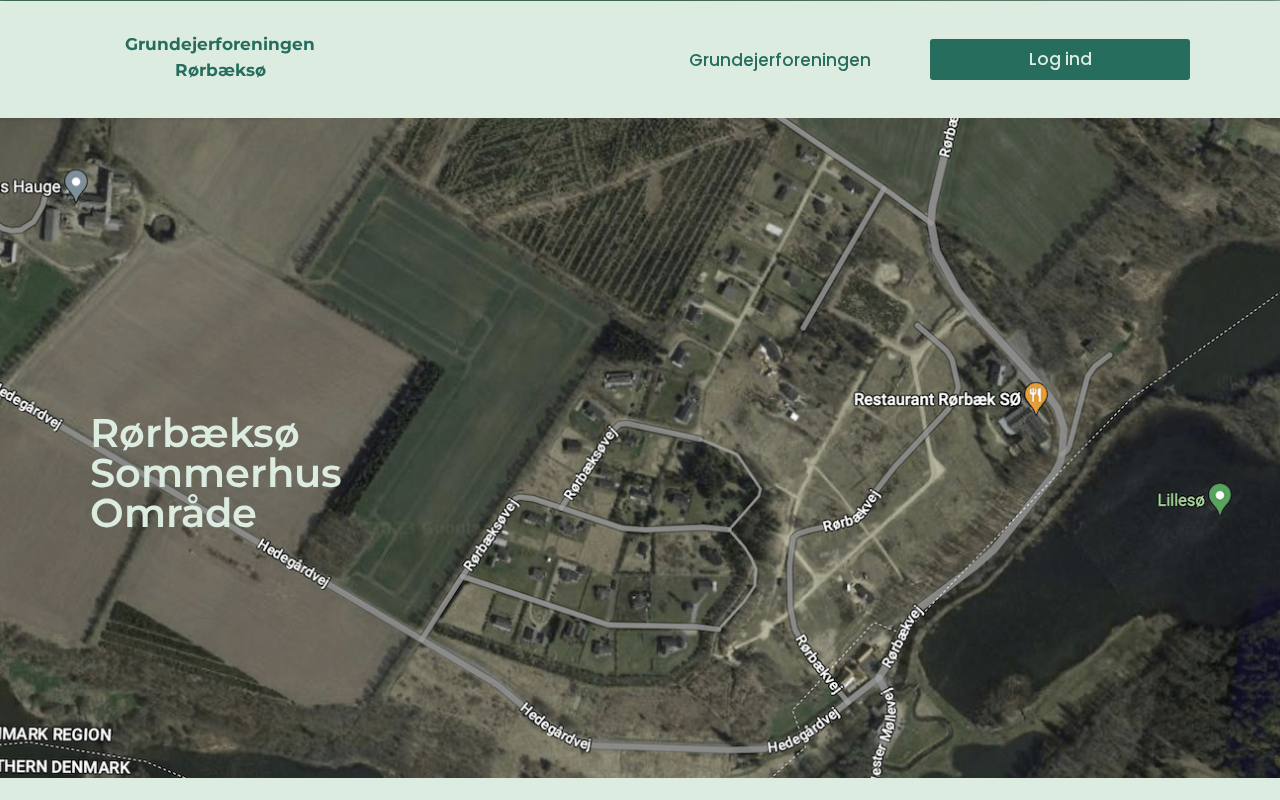Click Hedegårdvej label just below Område heading

[x=293, y=563]
